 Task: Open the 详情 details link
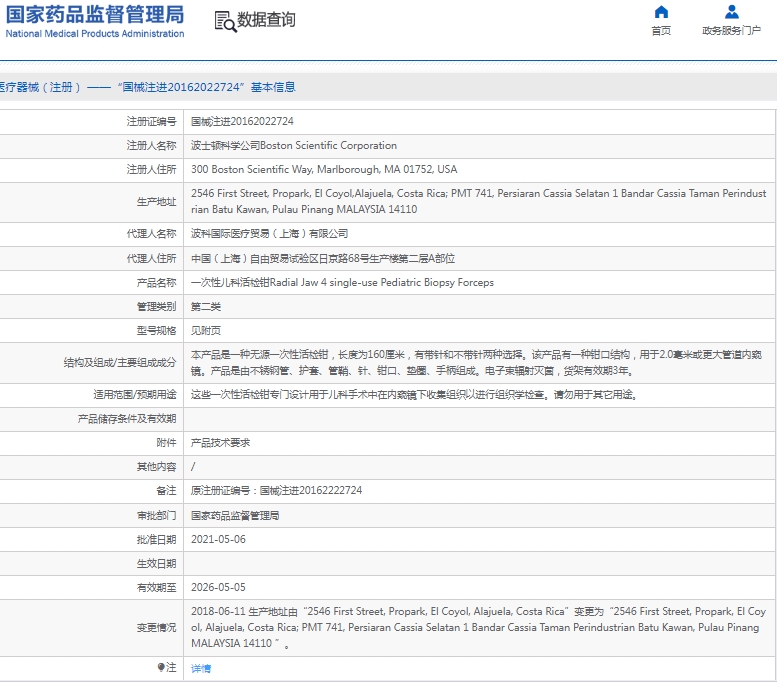pos(201,668)
